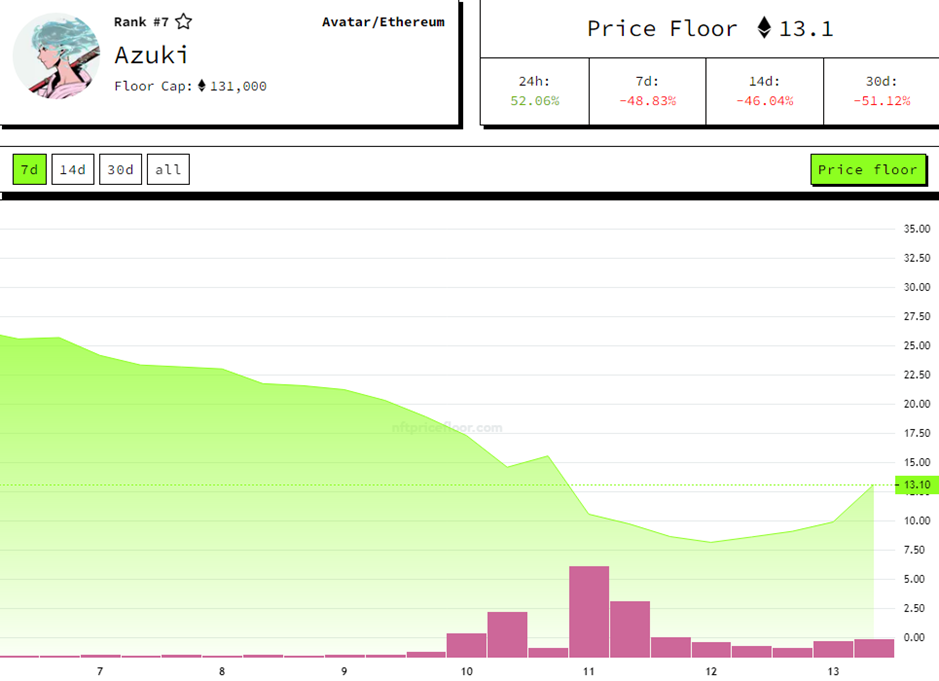Click the 20.00 y-axis label
Screen dimensions: 939x681
pos(917,404)
